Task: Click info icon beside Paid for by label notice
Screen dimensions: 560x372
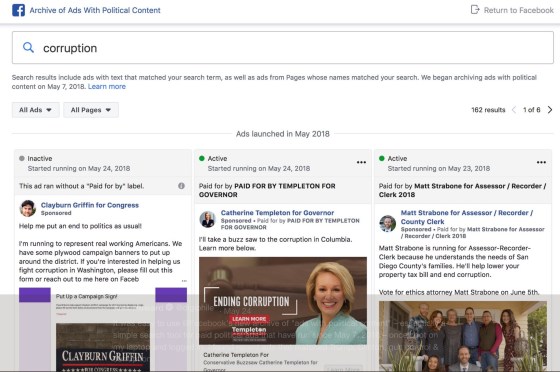Action: tap(181, 186)
